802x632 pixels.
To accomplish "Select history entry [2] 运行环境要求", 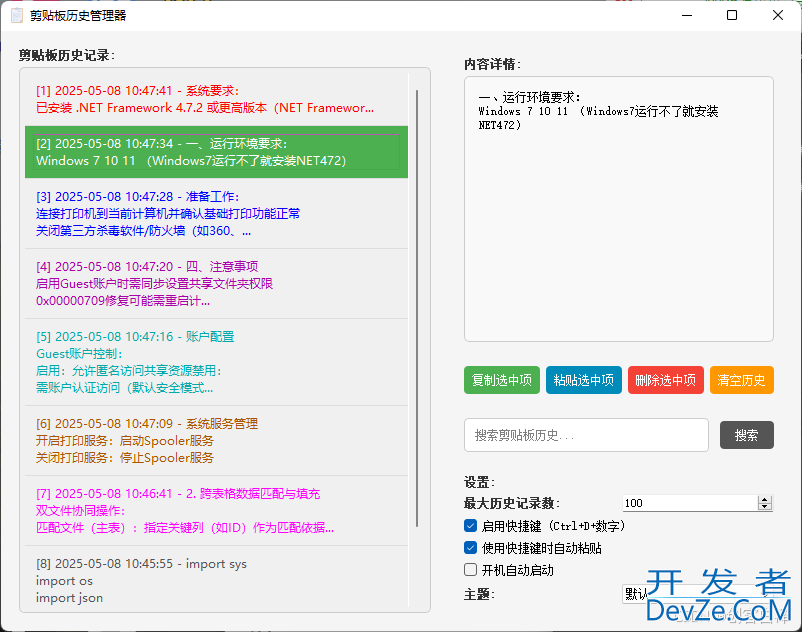I will pyautogui.click(x=216, y=152).
